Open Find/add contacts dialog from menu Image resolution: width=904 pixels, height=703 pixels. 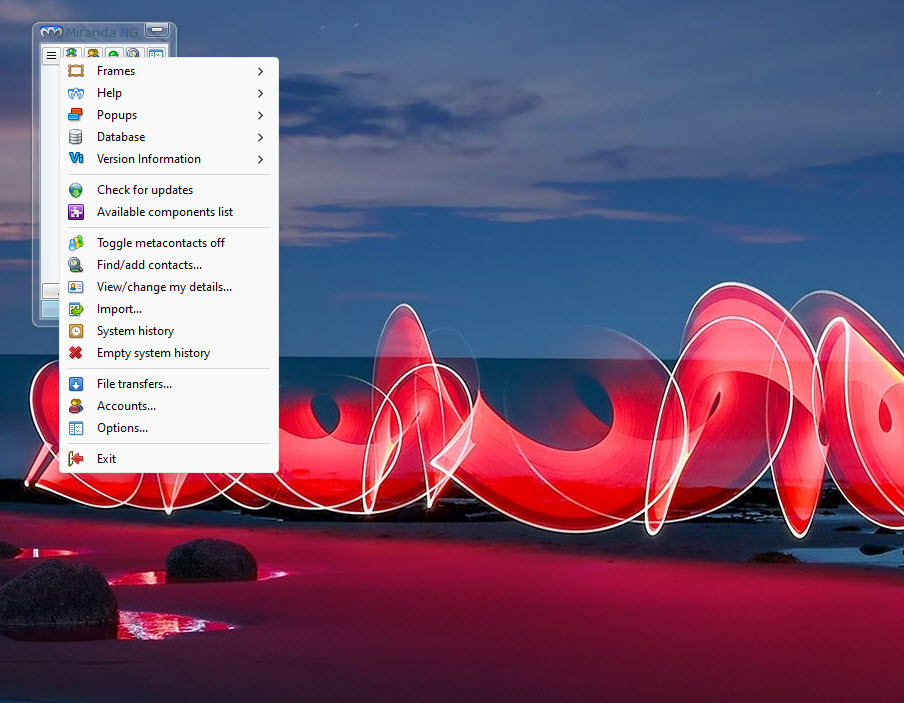click(169, 265)
